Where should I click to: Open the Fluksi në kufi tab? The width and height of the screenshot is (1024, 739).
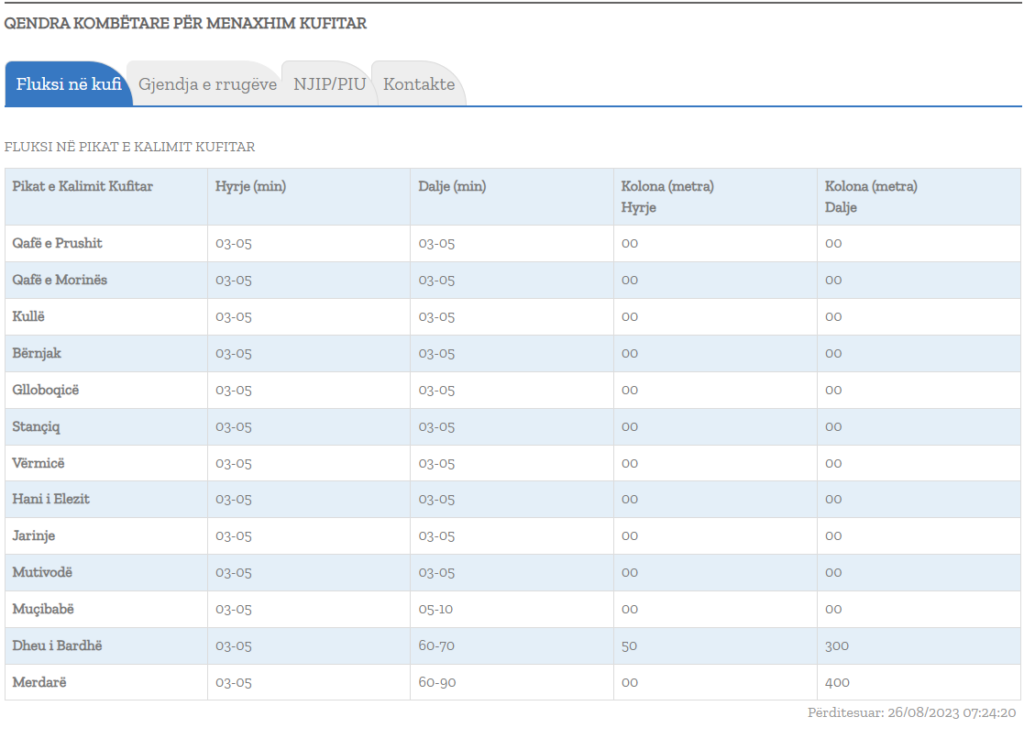68,85
